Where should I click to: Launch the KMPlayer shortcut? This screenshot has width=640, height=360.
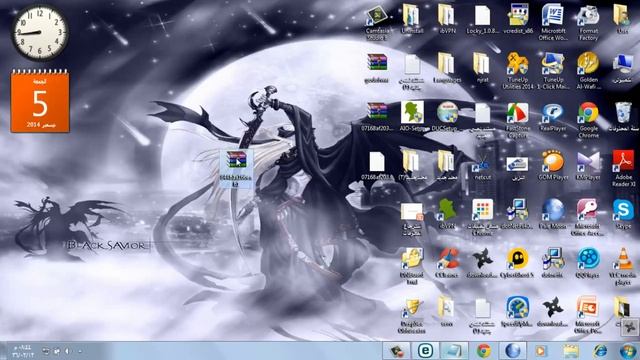click(x=588, y=166)
